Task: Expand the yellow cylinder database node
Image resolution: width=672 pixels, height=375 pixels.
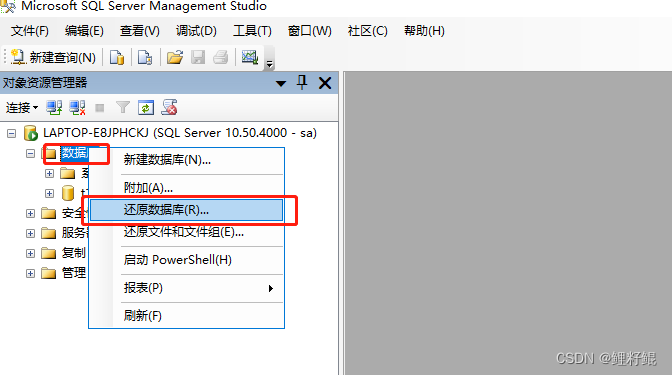Action: (x=49, y=193)
